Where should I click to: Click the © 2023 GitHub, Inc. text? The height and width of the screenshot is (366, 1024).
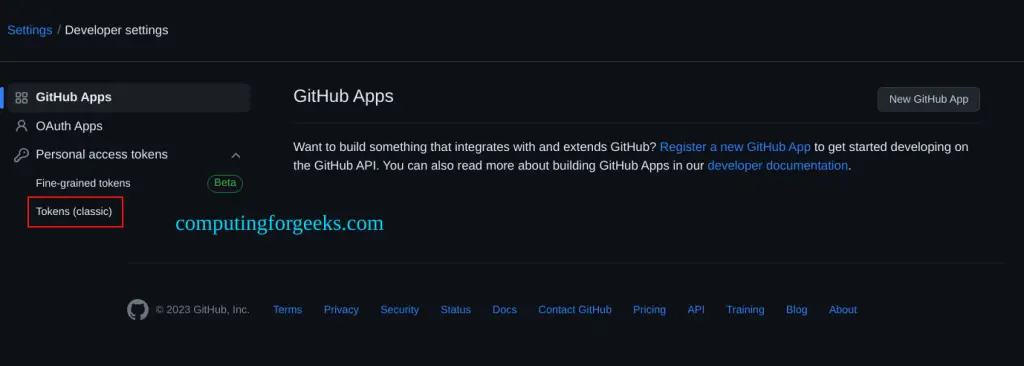202,310
